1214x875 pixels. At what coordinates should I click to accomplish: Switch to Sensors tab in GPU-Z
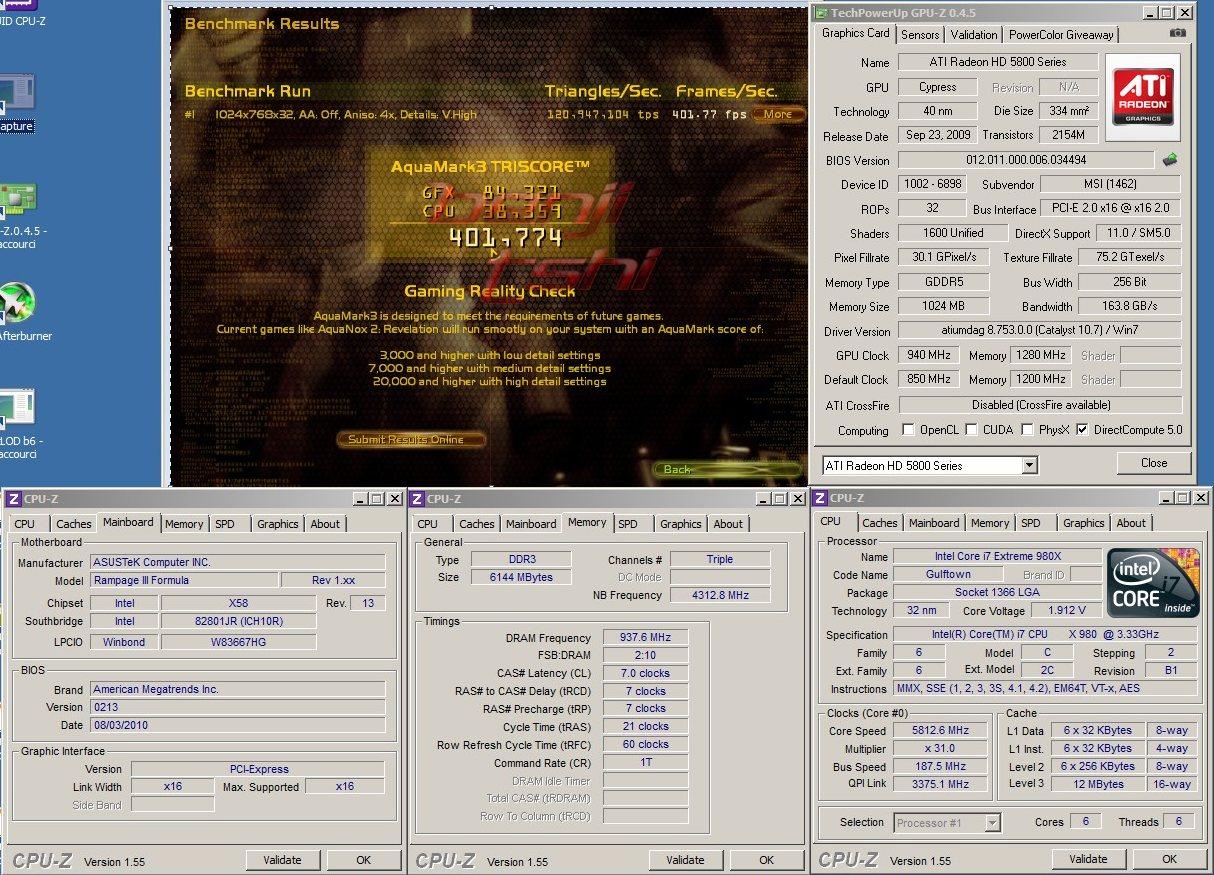click(x=920, y=34)
